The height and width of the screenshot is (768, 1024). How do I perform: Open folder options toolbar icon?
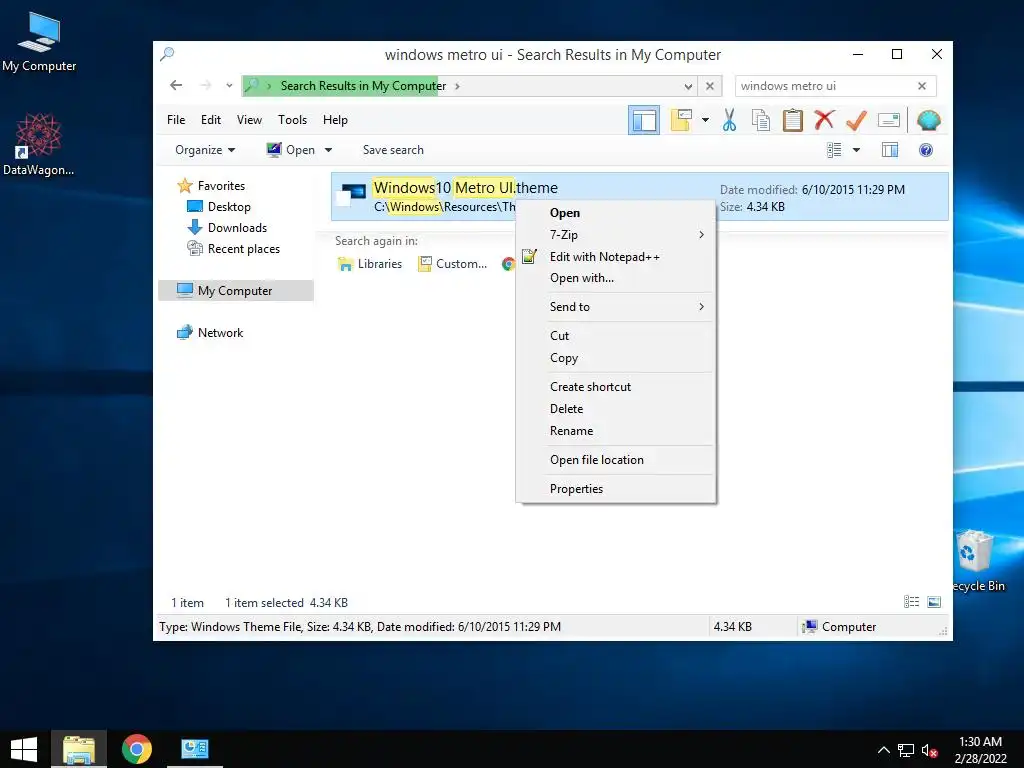[x=680, y=120]
